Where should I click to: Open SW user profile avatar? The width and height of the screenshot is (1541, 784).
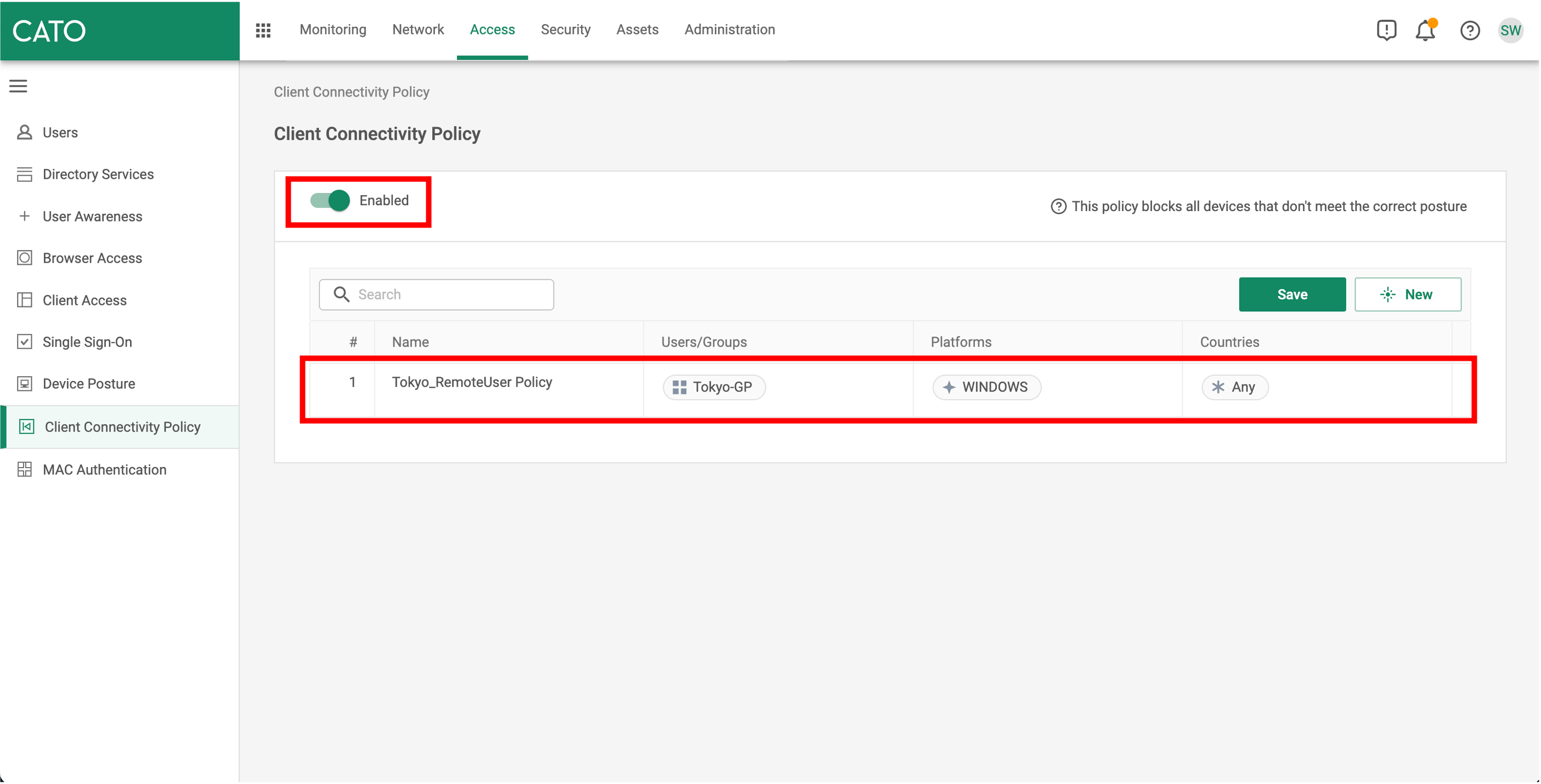click(x=1510, y=31)
